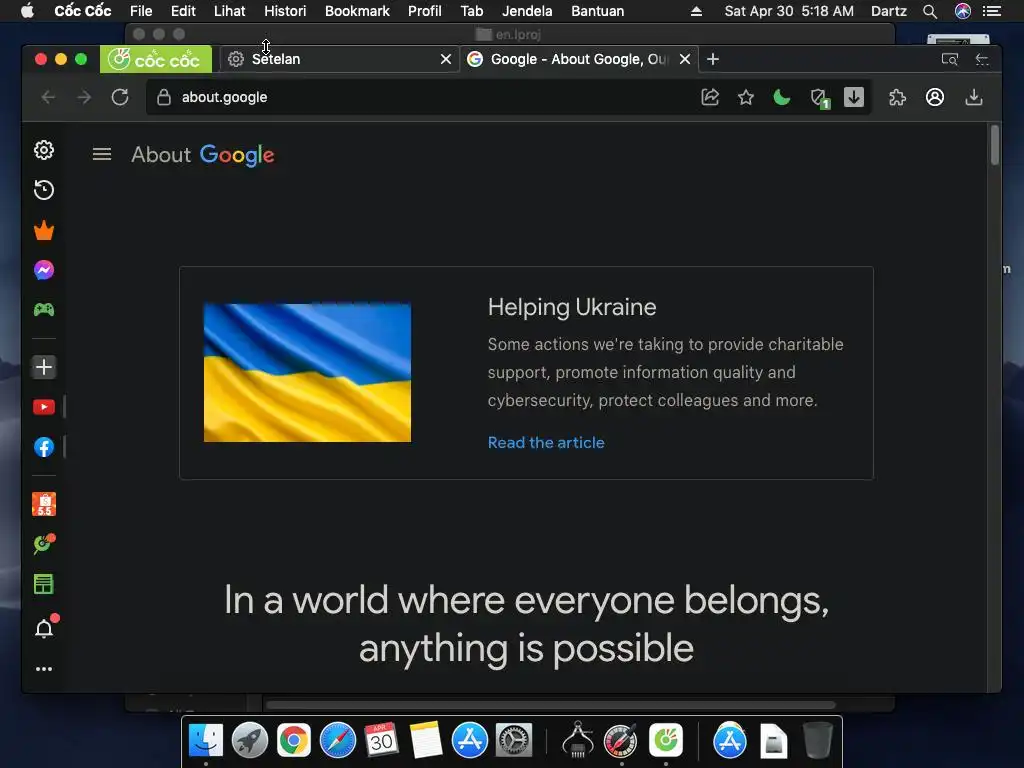
Task: Open Notification Center list icon
Action: click(992, 11)
